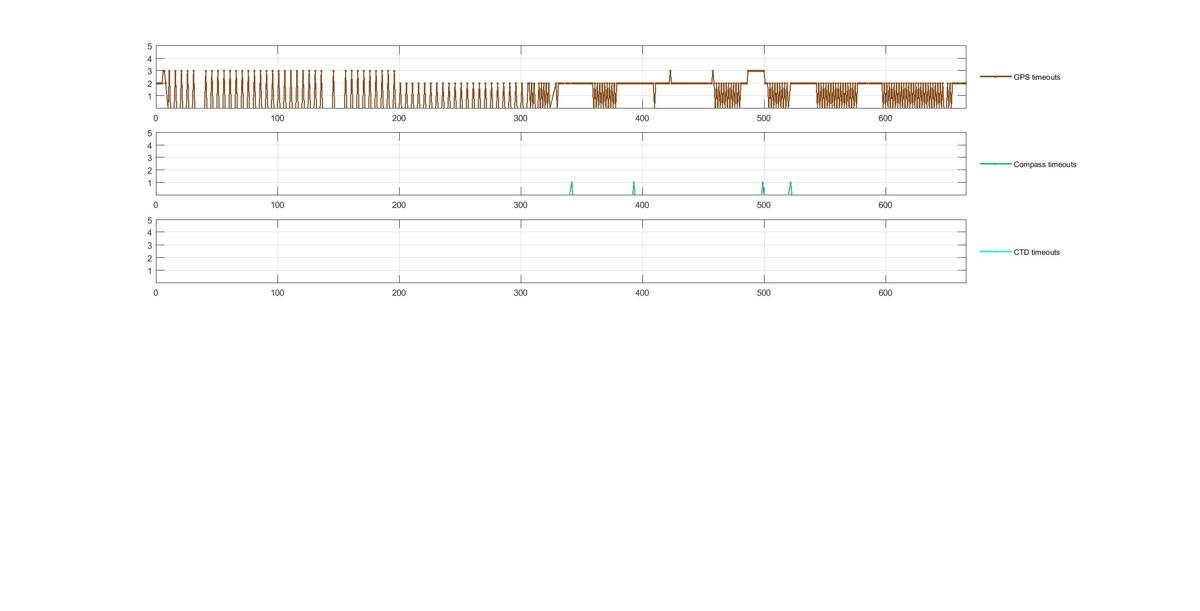
Task: Click the compass spike near x=393
Action: click(x=633, y=188)
